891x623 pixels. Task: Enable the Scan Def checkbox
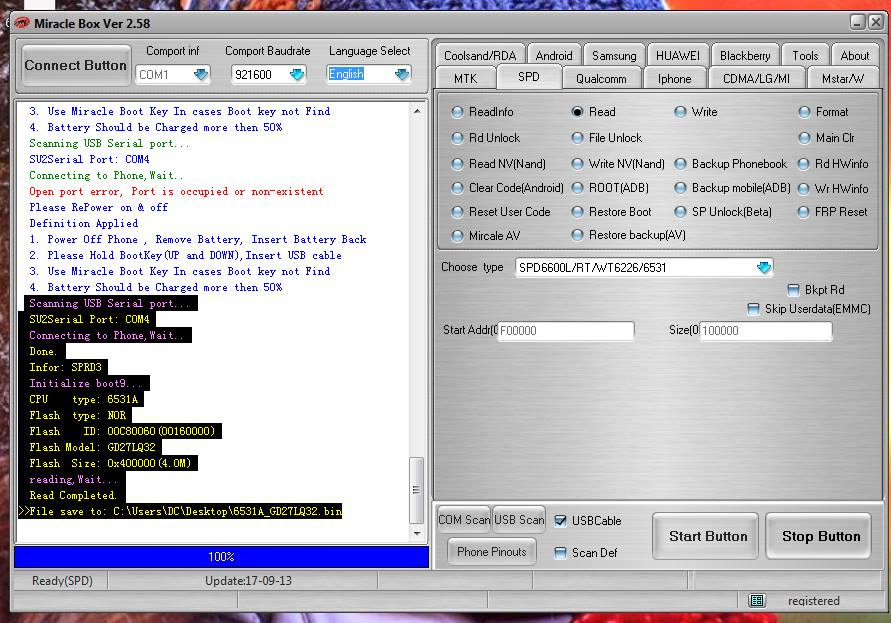(560, 553)
